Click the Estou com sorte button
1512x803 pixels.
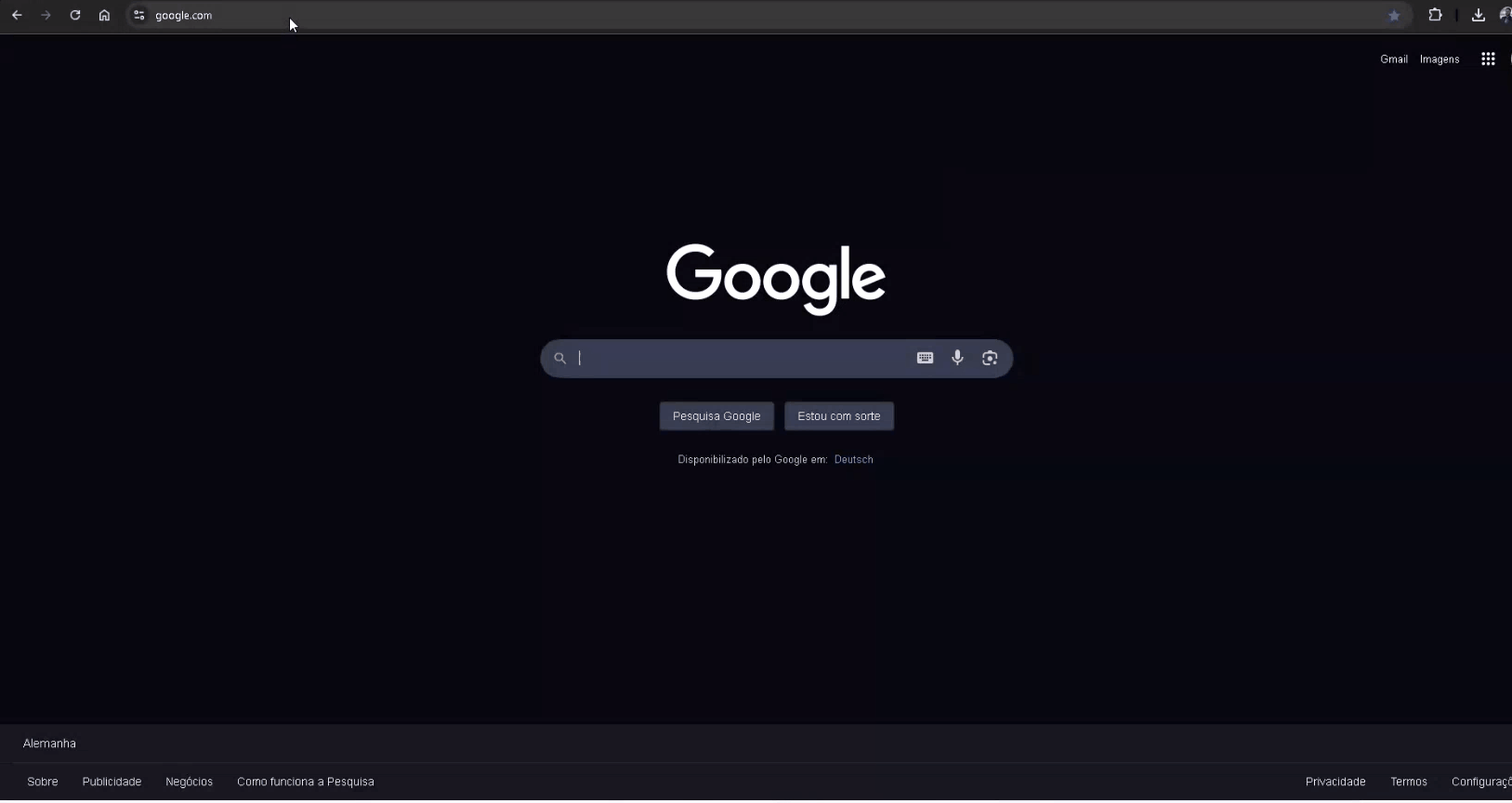(839, 416)
